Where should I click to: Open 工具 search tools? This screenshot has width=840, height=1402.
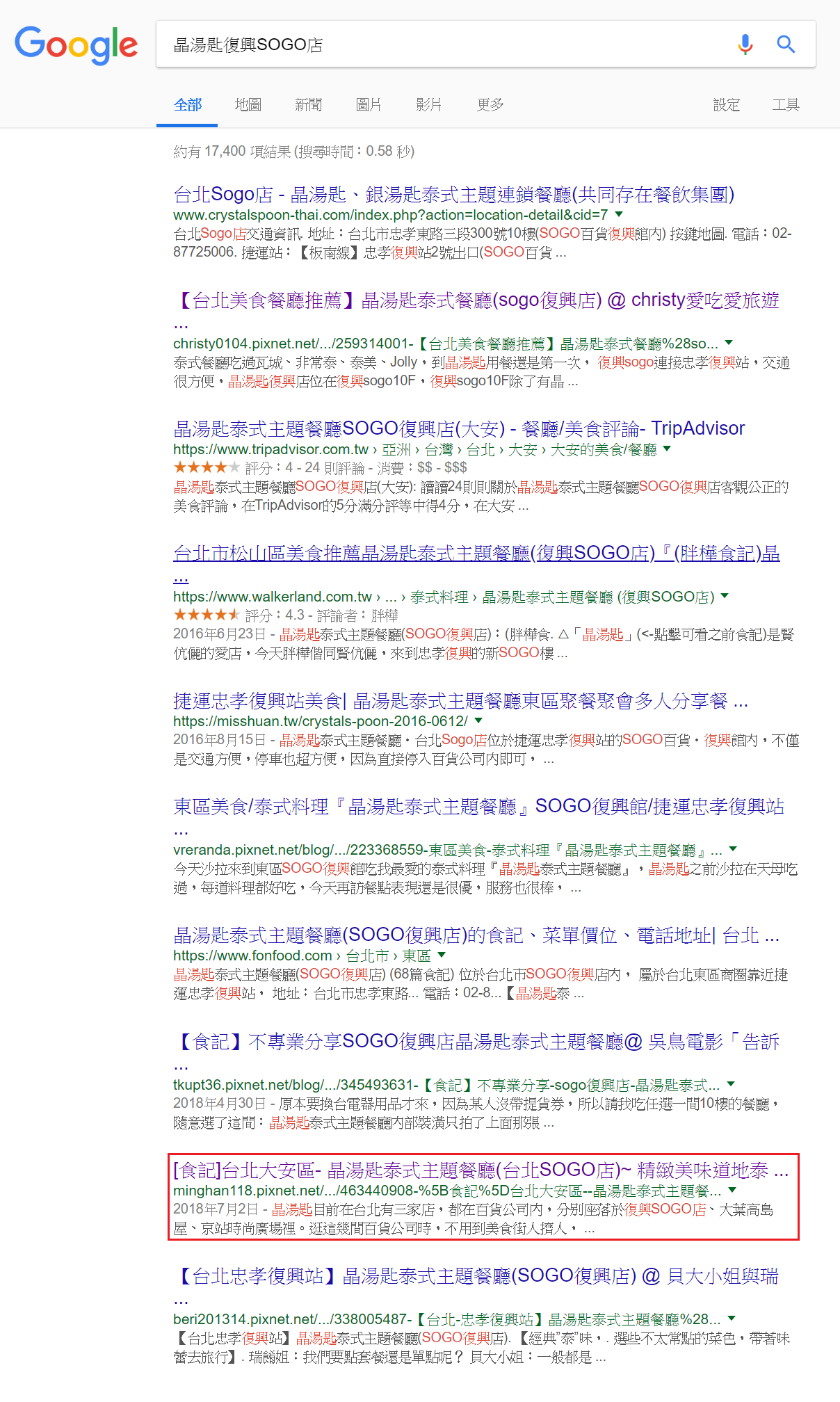[786, 105]
